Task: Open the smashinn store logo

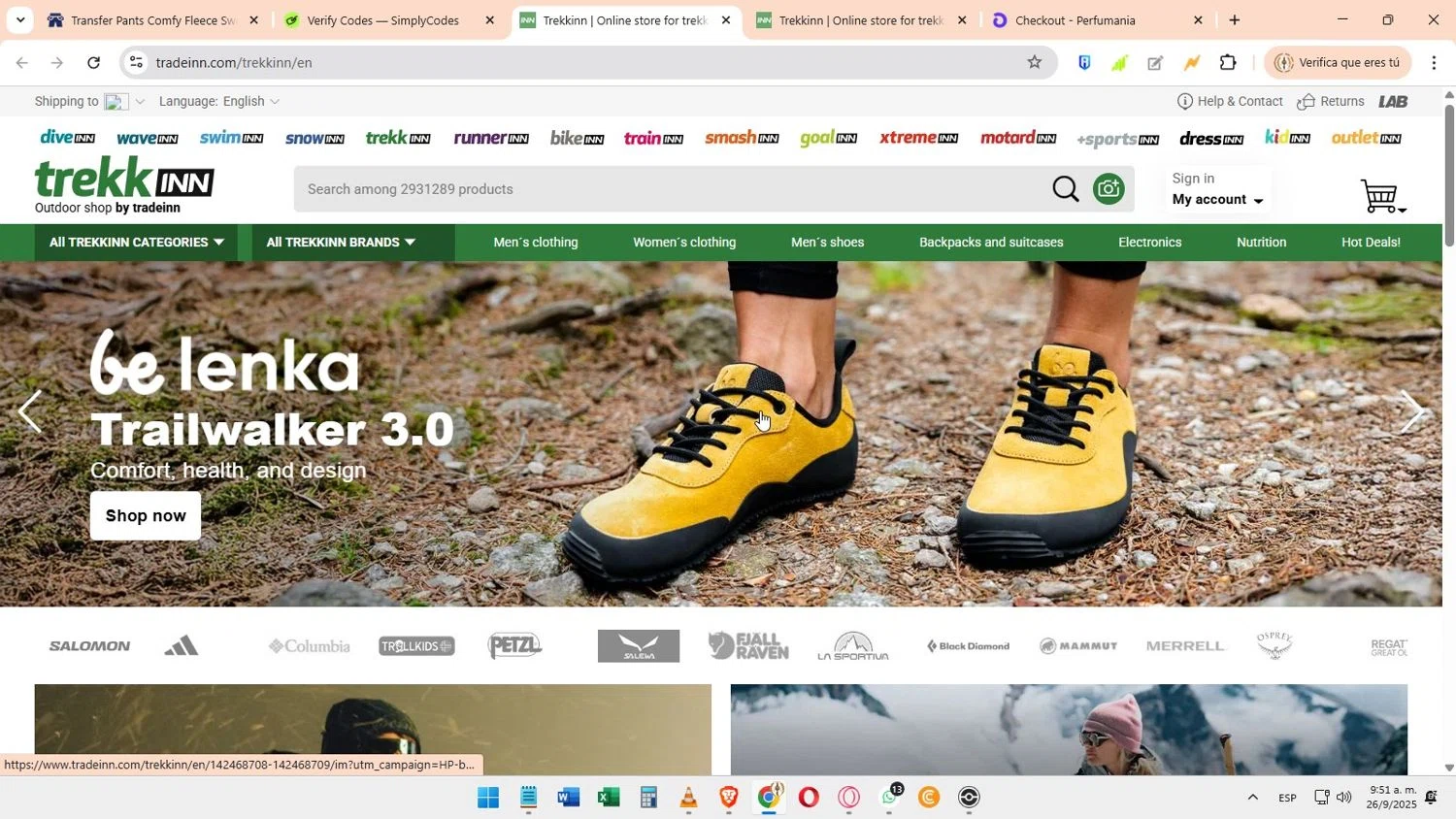Action: pos(742,138)
